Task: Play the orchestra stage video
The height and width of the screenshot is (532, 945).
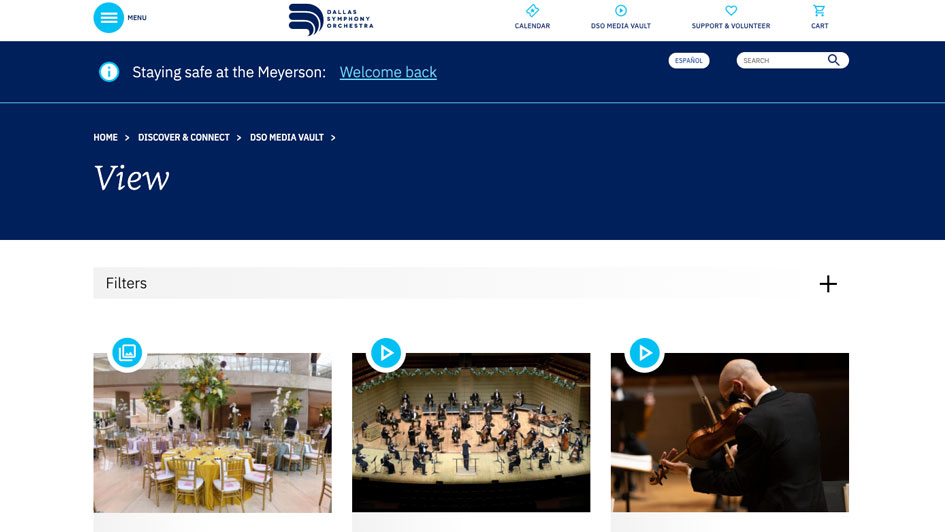Action: point(386,352)
